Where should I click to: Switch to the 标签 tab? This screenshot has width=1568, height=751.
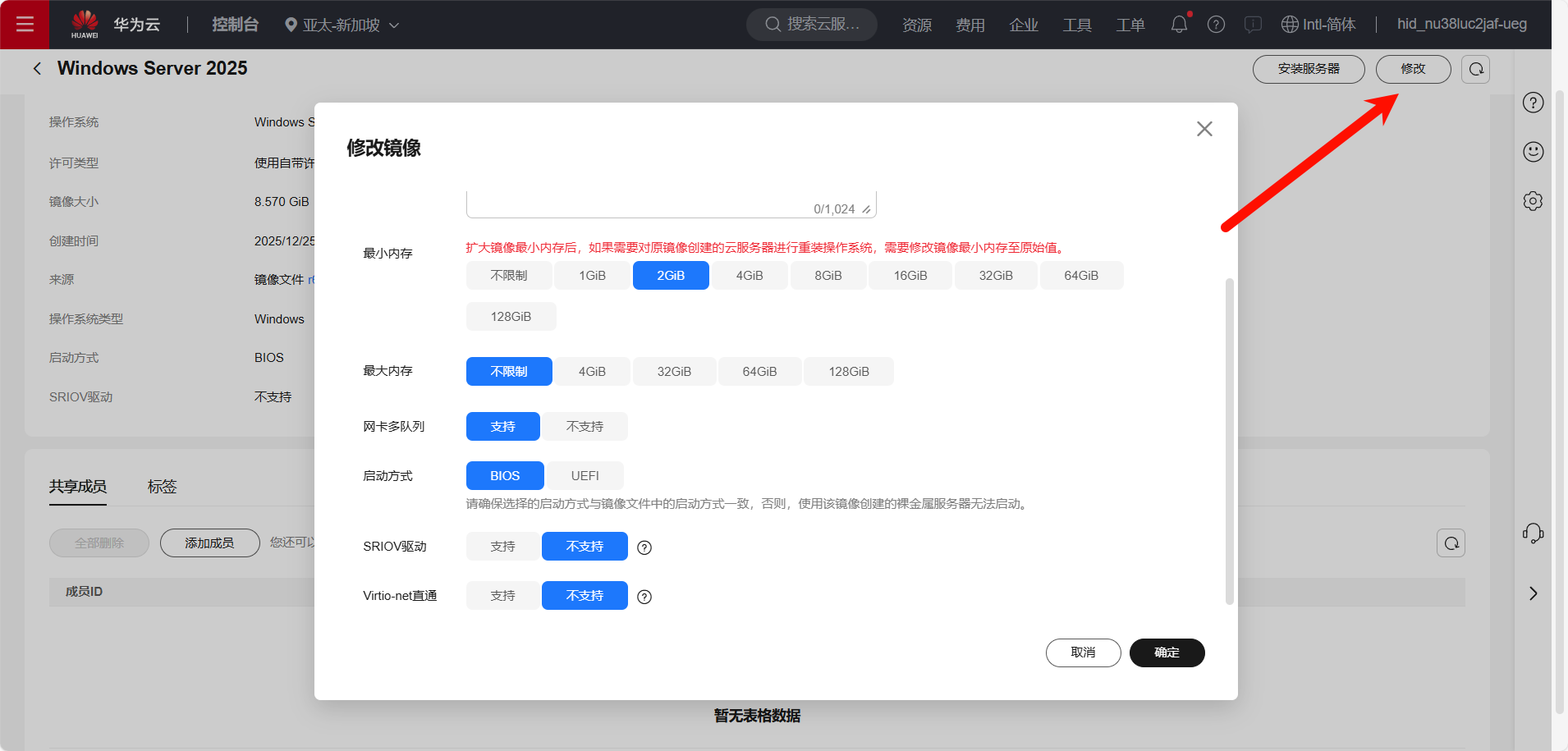pyautogui.click(x=162, y=486)
